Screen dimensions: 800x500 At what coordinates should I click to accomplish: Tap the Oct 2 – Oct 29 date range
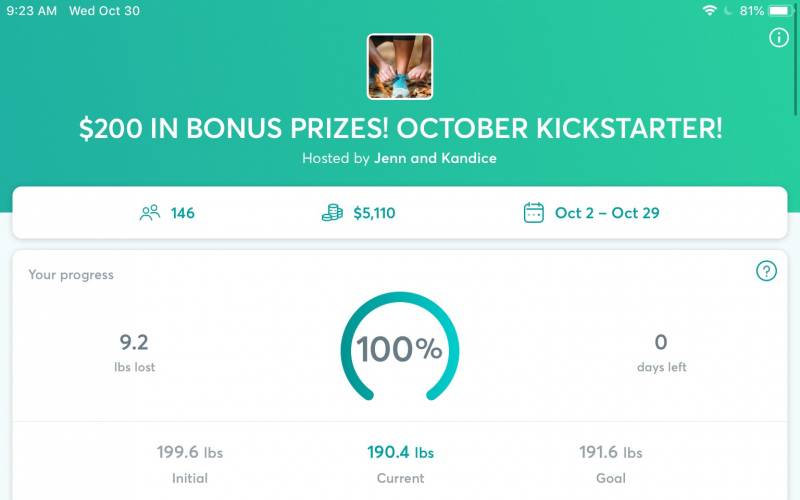pos(607,213)
